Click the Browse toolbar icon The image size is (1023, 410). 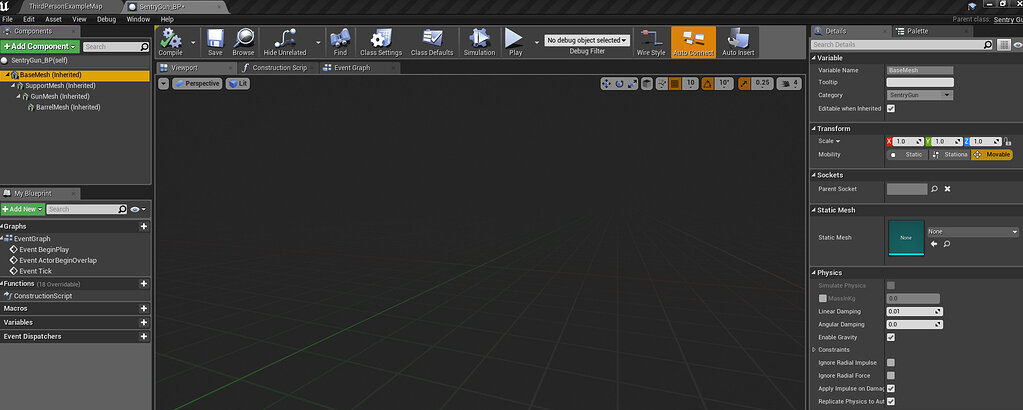click(x=243, y=40)
